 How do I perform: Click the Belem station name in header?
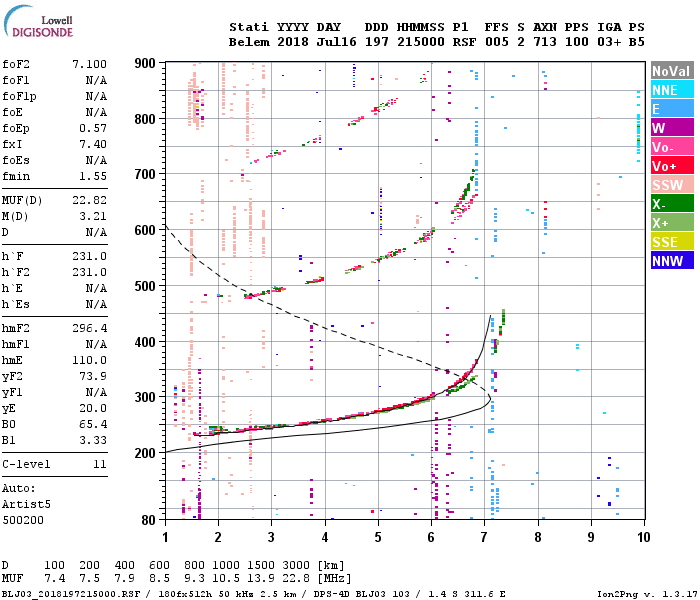pos(249,42)
